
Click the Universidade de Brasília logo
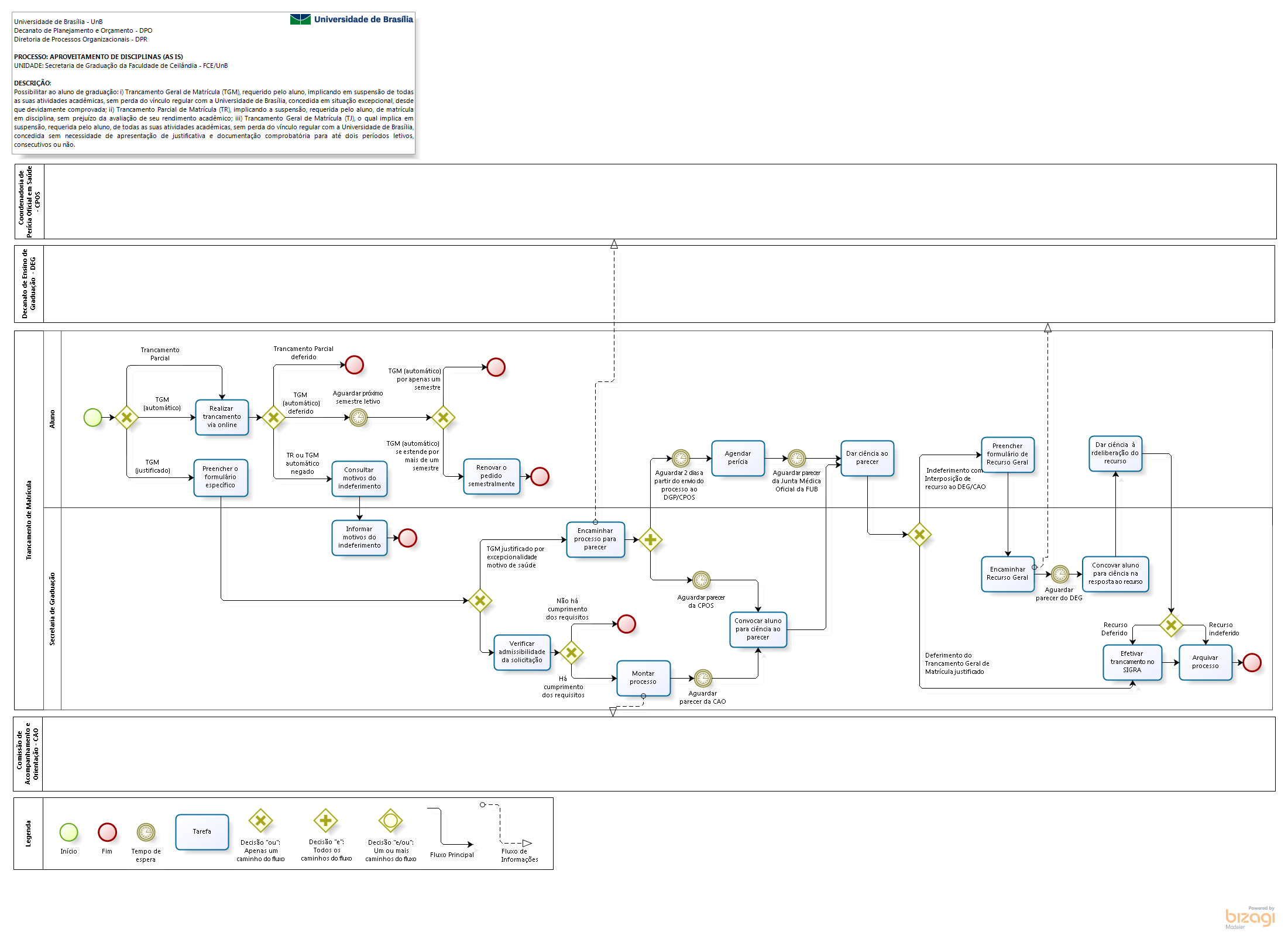coord(352,19)
